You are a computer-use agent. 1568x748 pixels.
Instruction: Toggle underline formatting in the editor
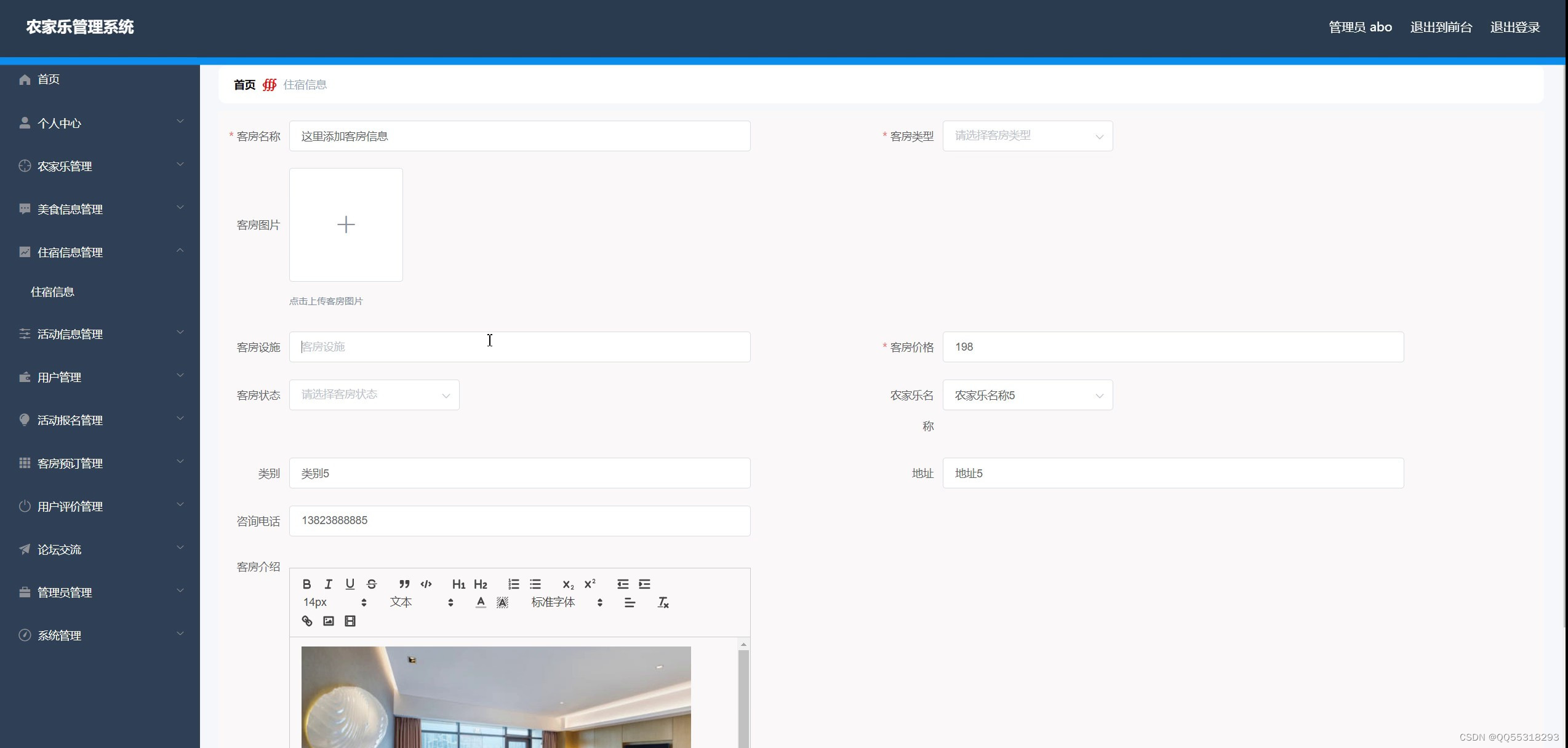coord(350,584)
